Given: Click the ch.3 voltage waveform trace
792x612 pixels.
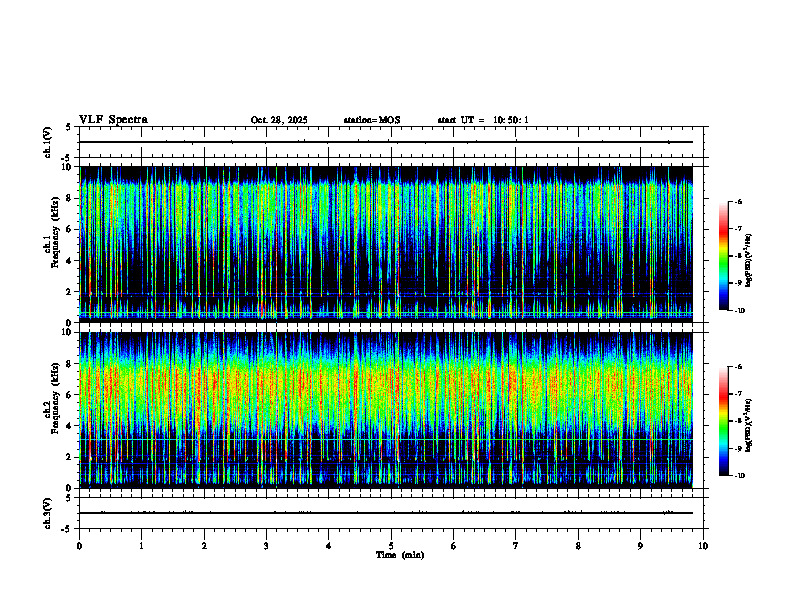Looking at the screenshot, I should point(386,513).
